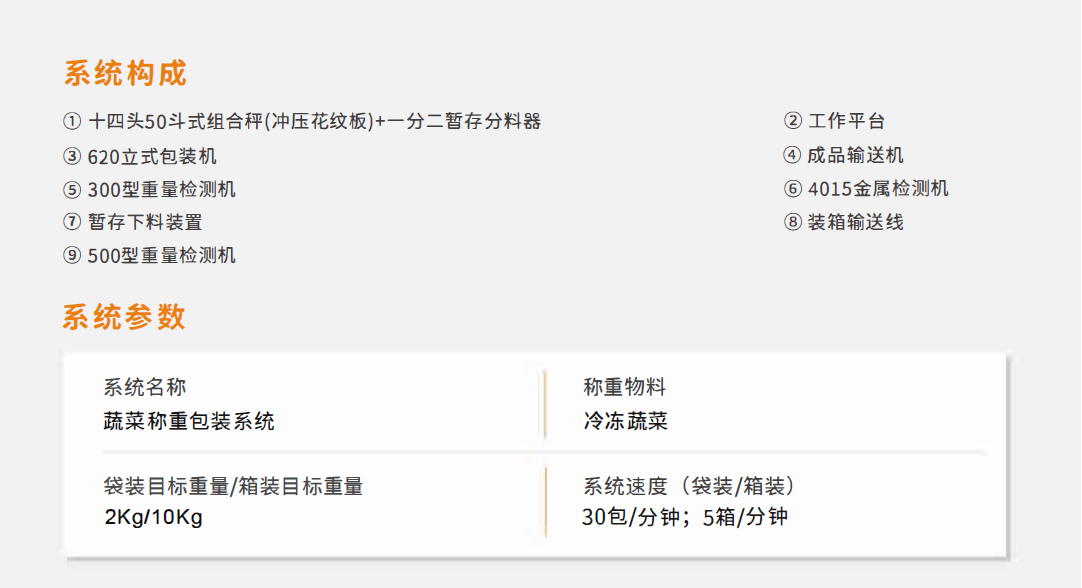1082x588 pixels.
Task: Click the circled number ⑦ marker
Action: coord(72,222)
